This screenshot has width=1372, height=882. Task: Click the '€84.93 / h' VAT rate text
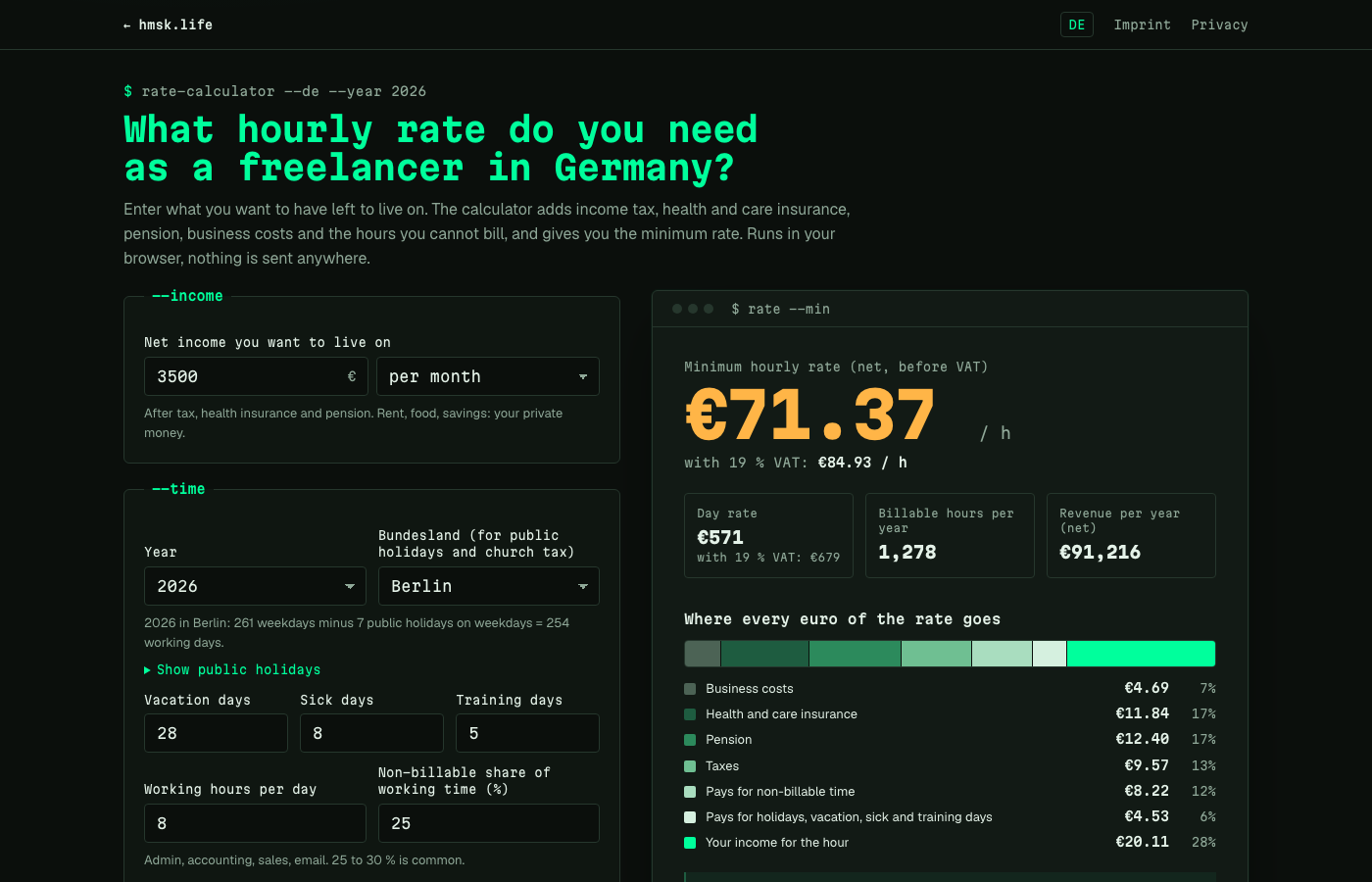tap(862, 463)
